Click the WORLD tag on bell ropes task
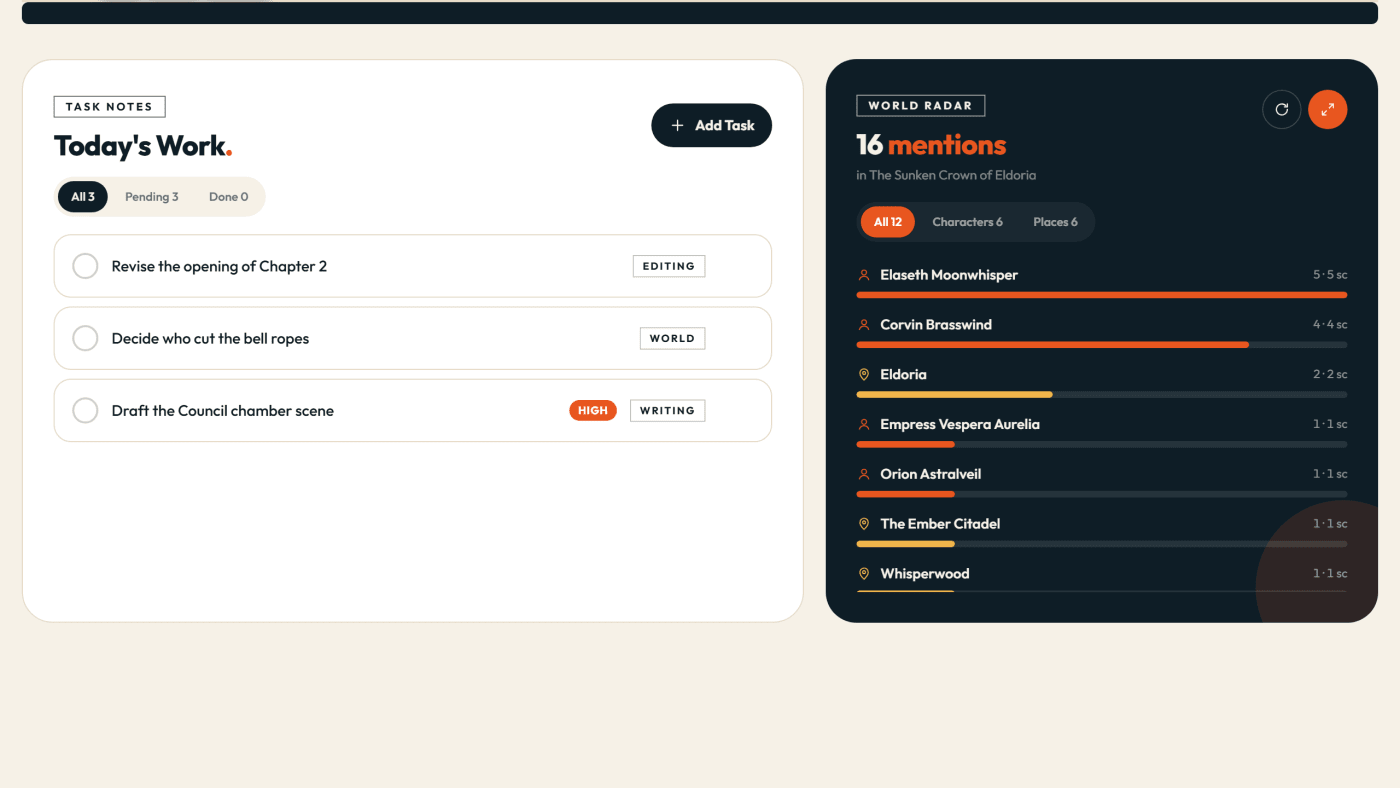This screenshot has width=1400, height=788. [672, 338]
